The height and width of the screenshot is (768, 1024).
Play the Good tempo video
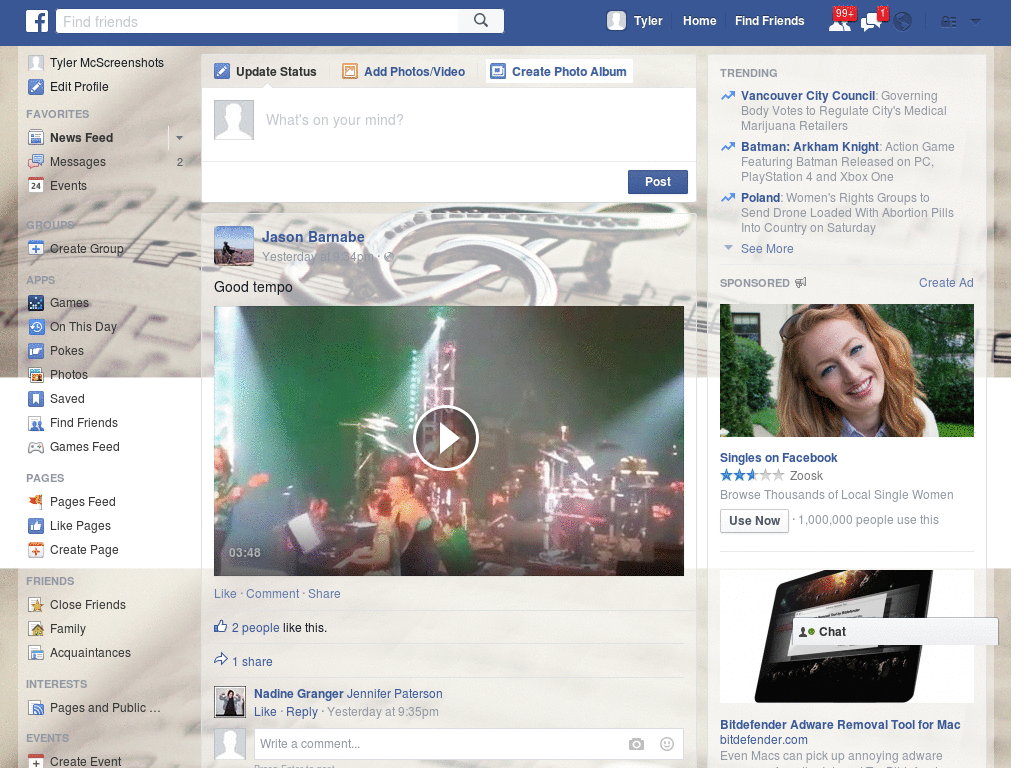pyautogui.click(x=446, y=438)
